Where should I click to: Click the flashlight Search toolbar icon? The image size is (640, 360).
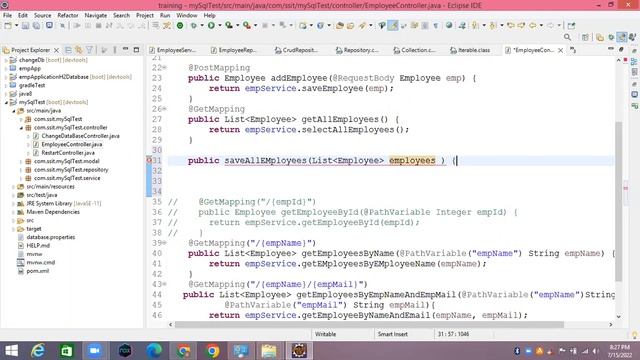(362, 25)
